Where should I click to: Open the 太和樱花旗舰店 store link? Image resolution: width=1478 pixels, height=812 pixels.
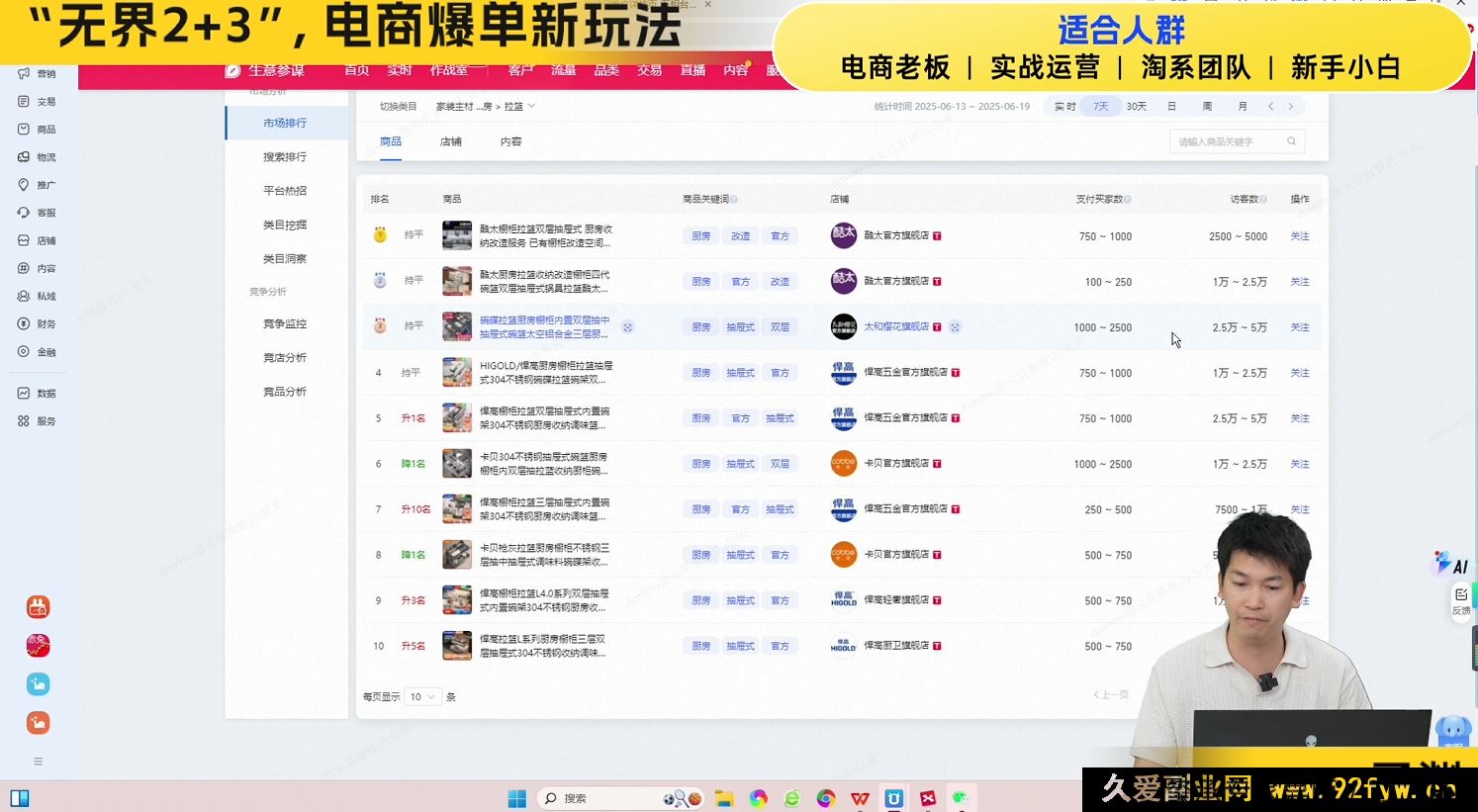895,326
